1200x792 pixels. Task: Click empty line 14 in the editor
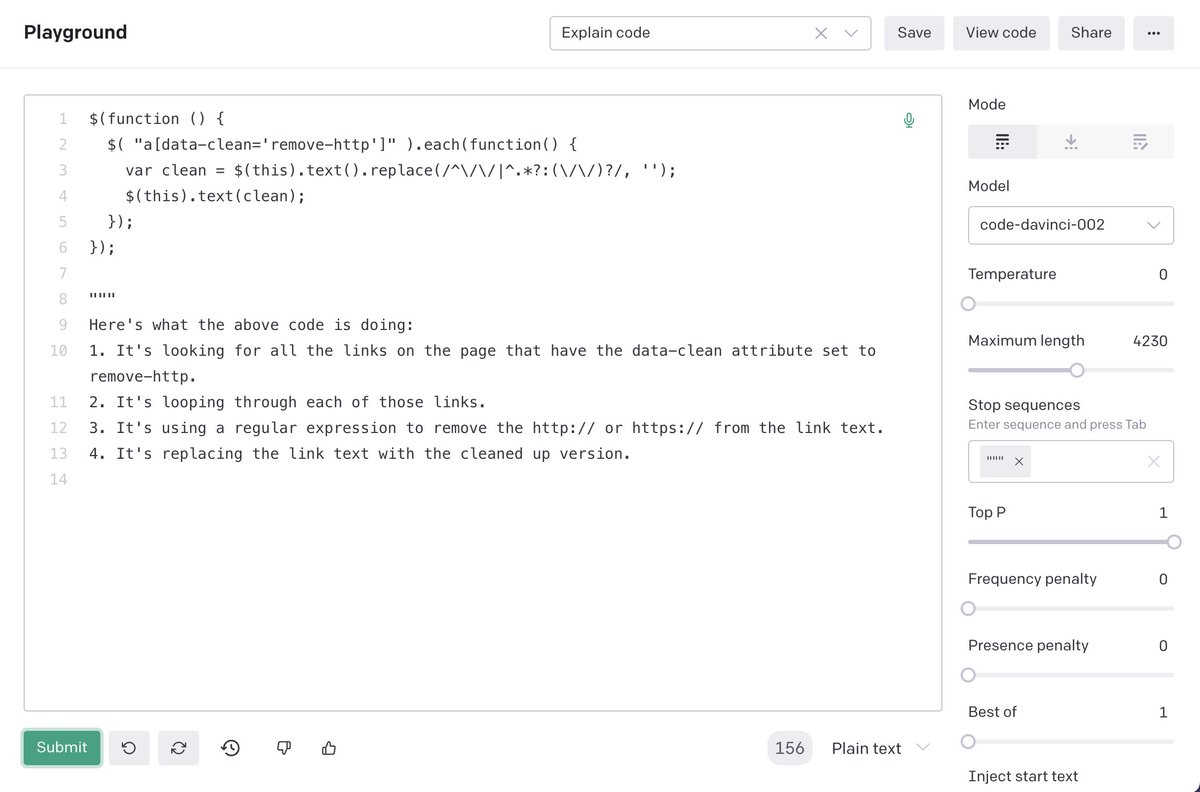pos(483,480)
